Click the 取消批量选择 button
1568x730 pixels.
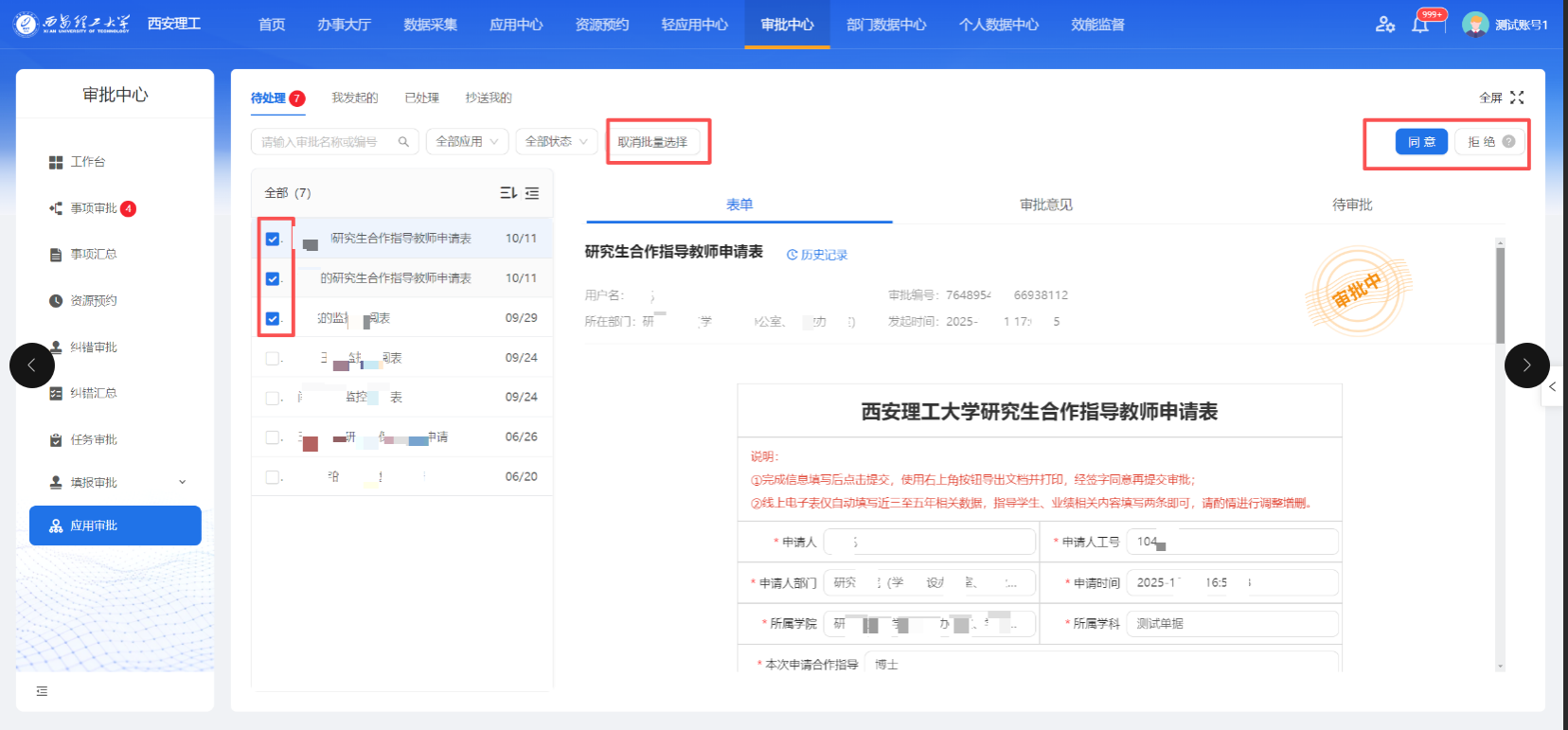pyautogui.click(x=652, y=142)
